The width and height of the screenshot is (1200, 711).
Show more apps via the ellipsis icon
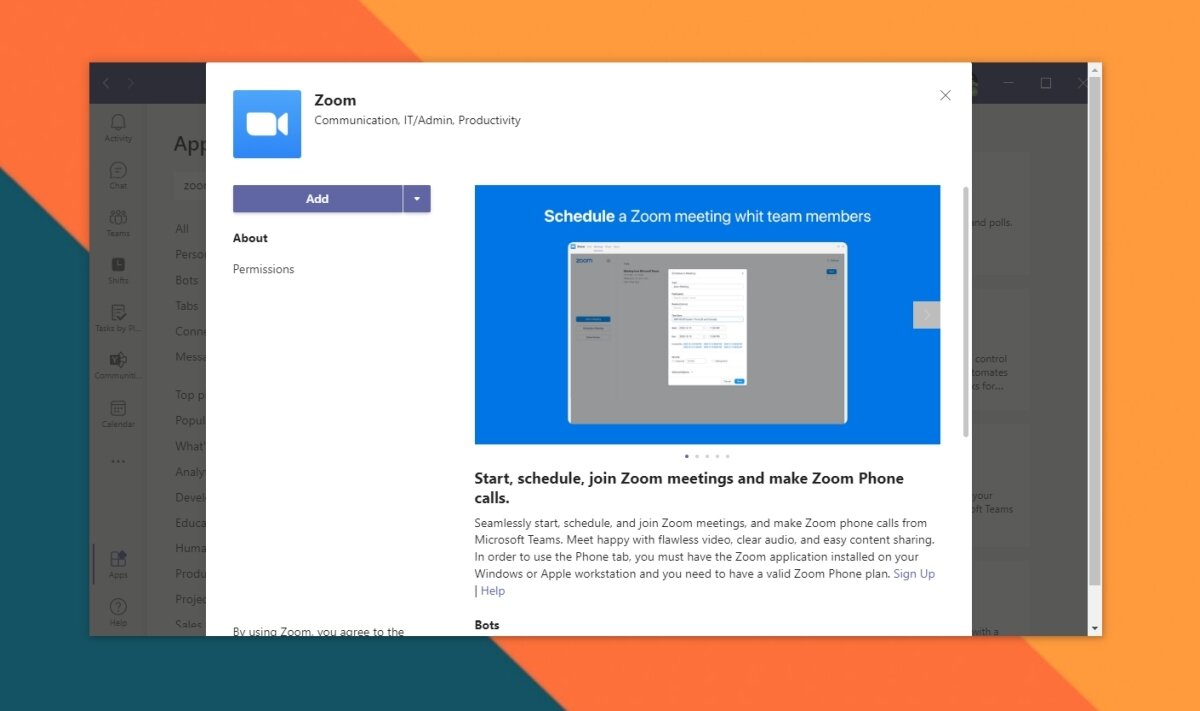click(x=117, y=461)
